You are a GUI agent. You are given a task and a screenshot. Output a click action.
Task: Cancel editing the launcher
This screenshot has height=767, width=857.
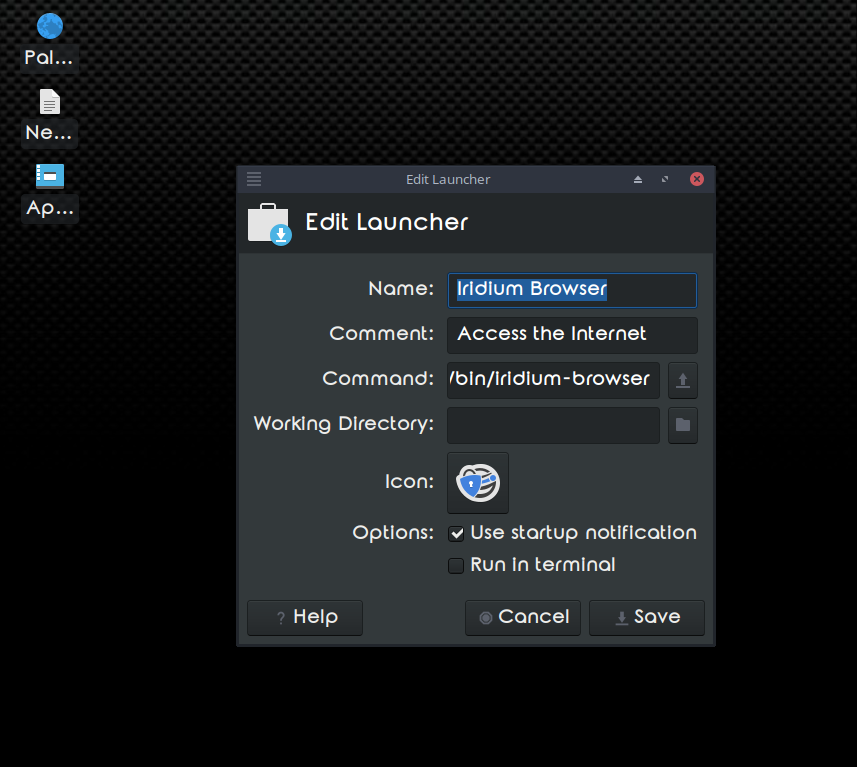point(523,618)
